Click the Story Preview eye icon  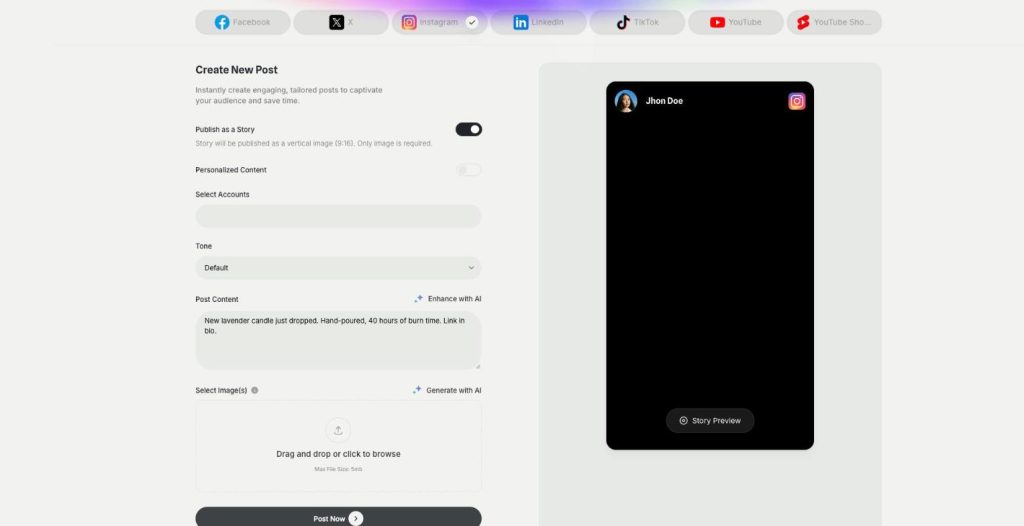[x=683, y=421]
